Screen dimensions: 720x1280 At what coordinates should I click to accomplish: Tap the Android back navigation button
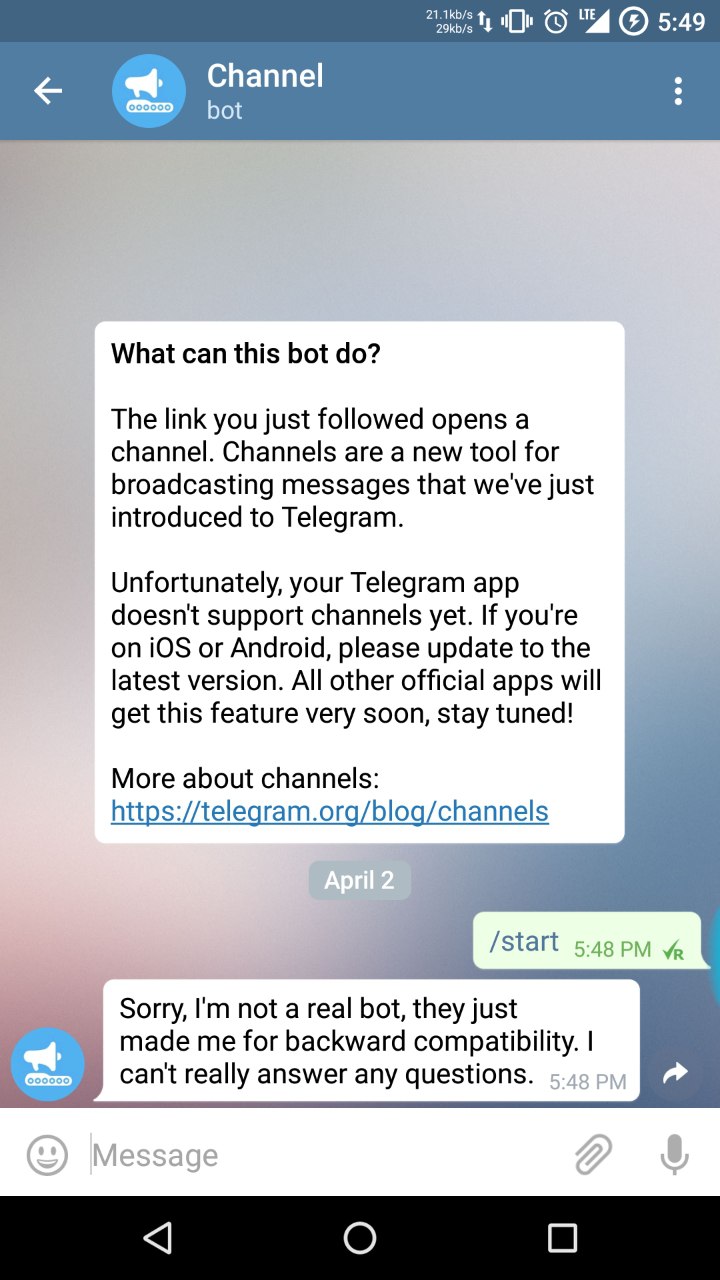click(157, 1238)
